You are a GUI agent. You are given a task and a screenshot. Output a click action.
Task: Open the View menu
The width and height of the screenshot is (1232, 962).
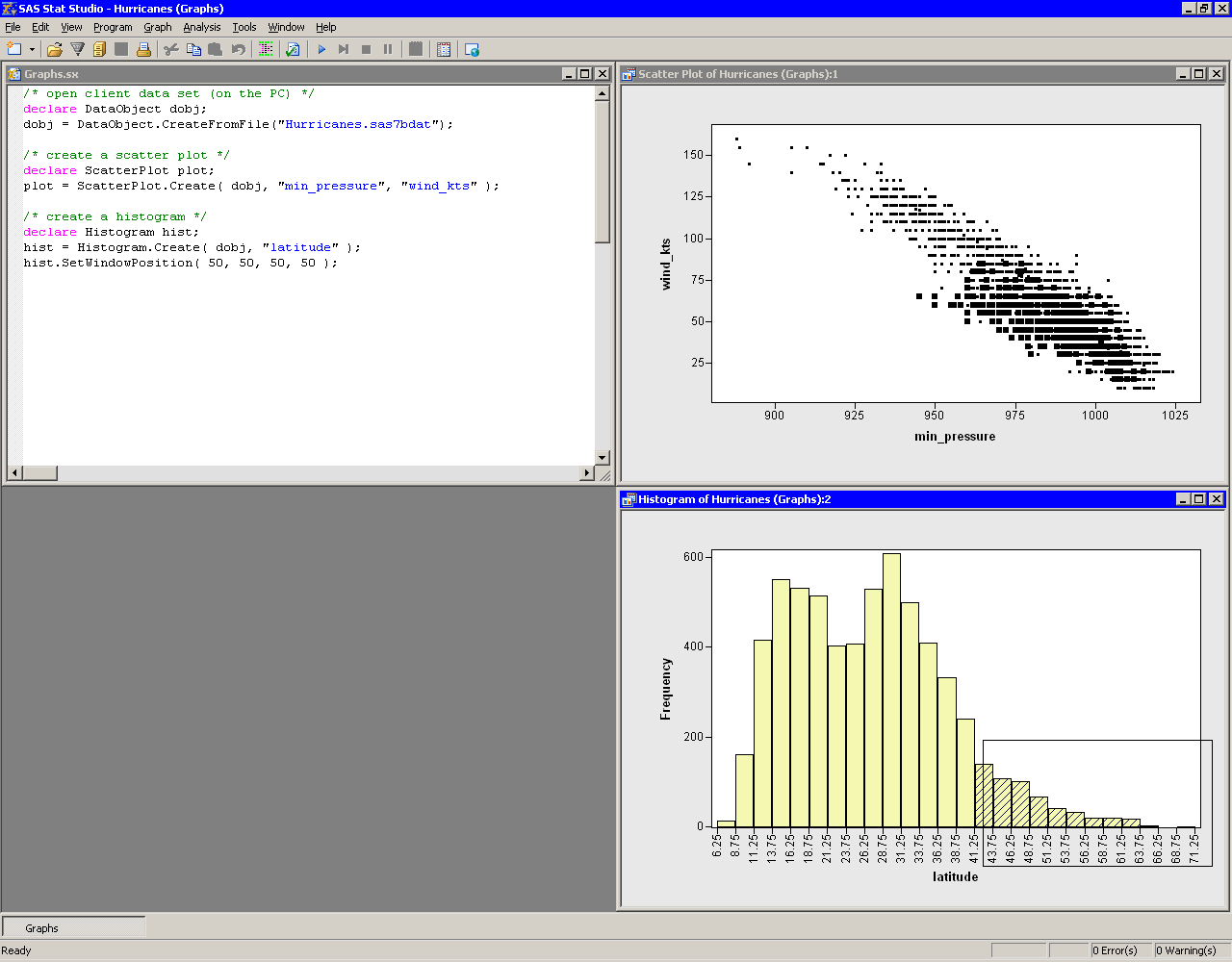pyautogui.click(x=72, y=27)
